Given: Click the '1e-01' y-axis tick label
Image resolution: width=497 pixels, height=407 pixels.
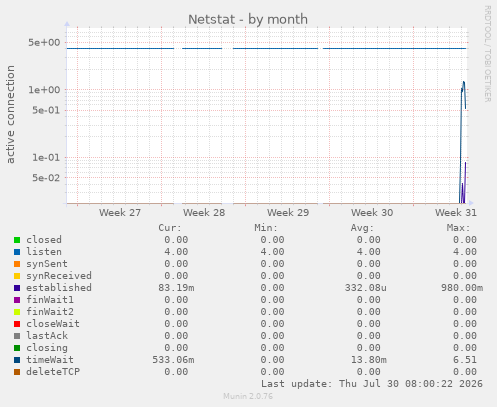Looking at the screenshot, I should click(x=46, y=158).
